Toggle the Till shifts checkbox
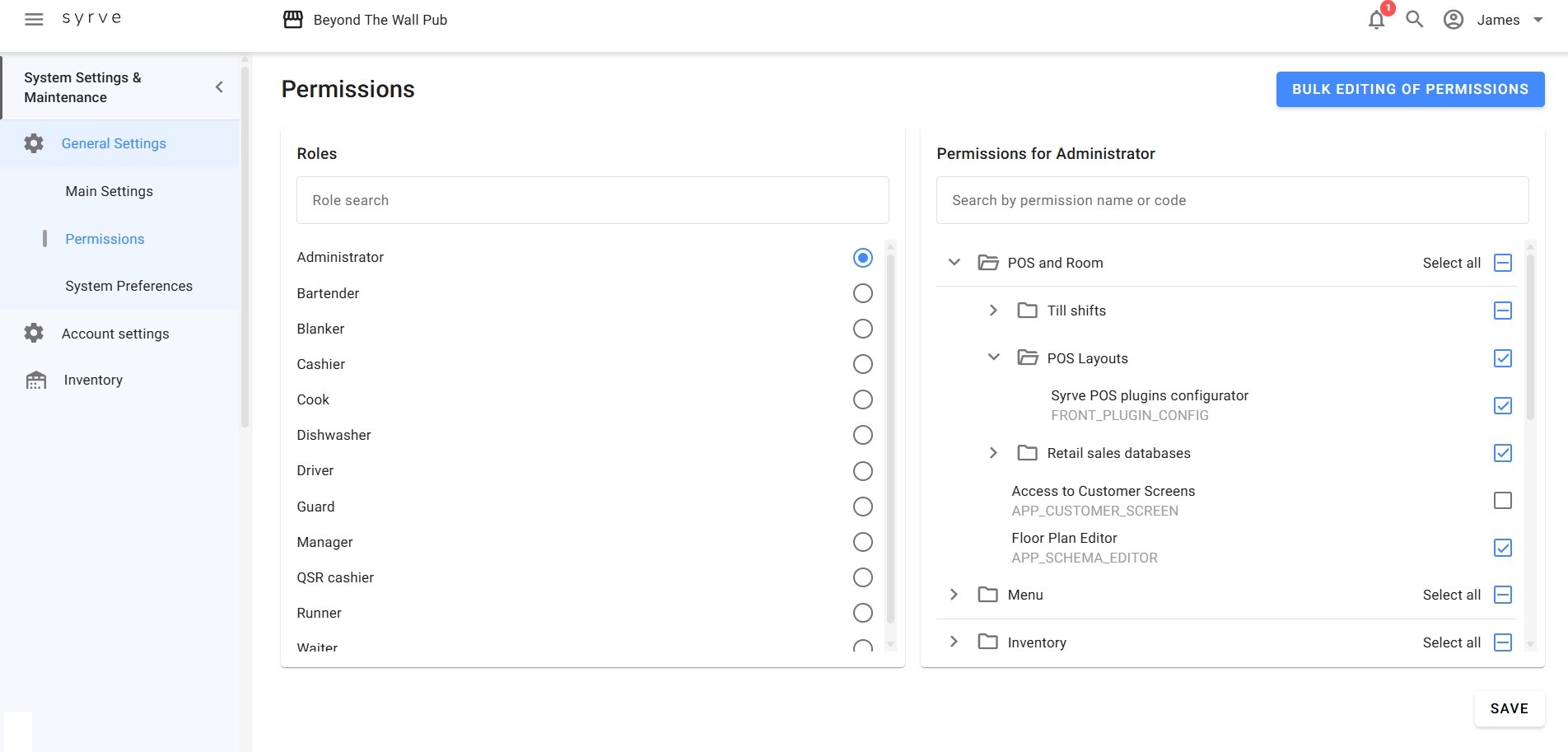This screenshot has width=1568, height=752. (x=1502, y=311)
